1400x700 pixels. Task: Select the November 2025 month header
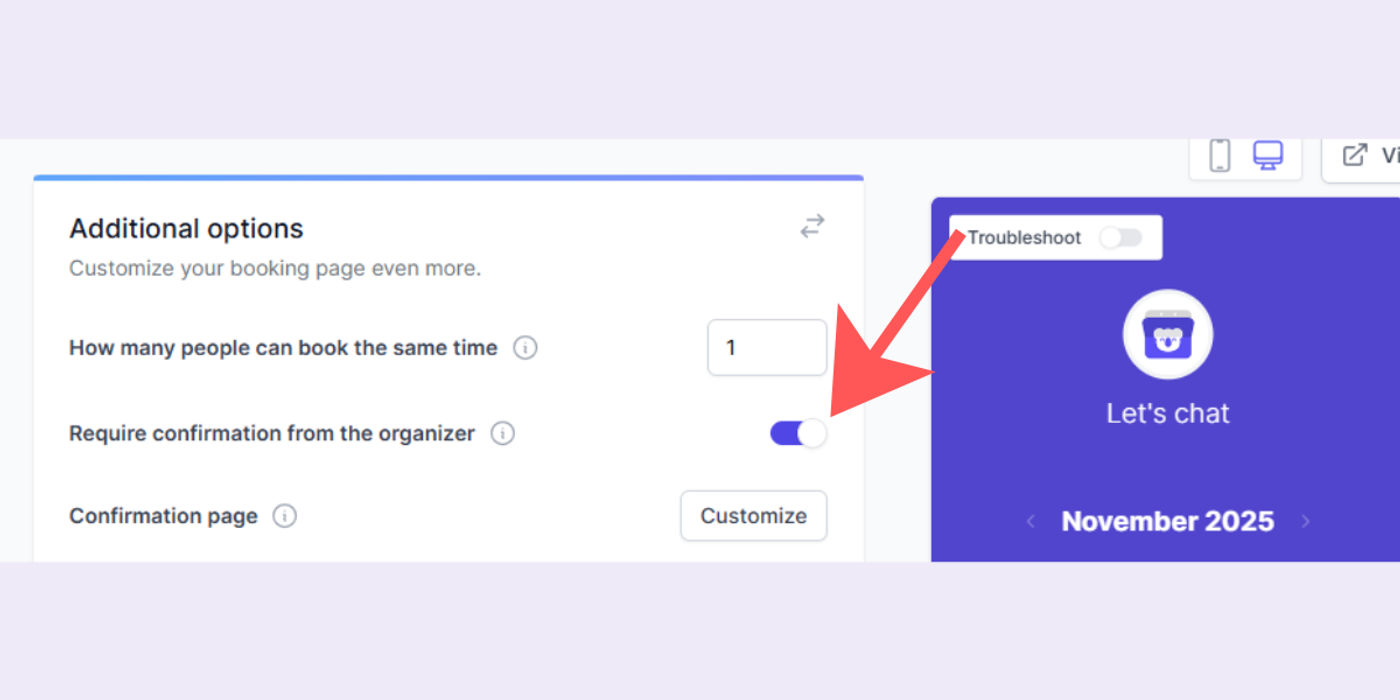(x=1167, y=521)
